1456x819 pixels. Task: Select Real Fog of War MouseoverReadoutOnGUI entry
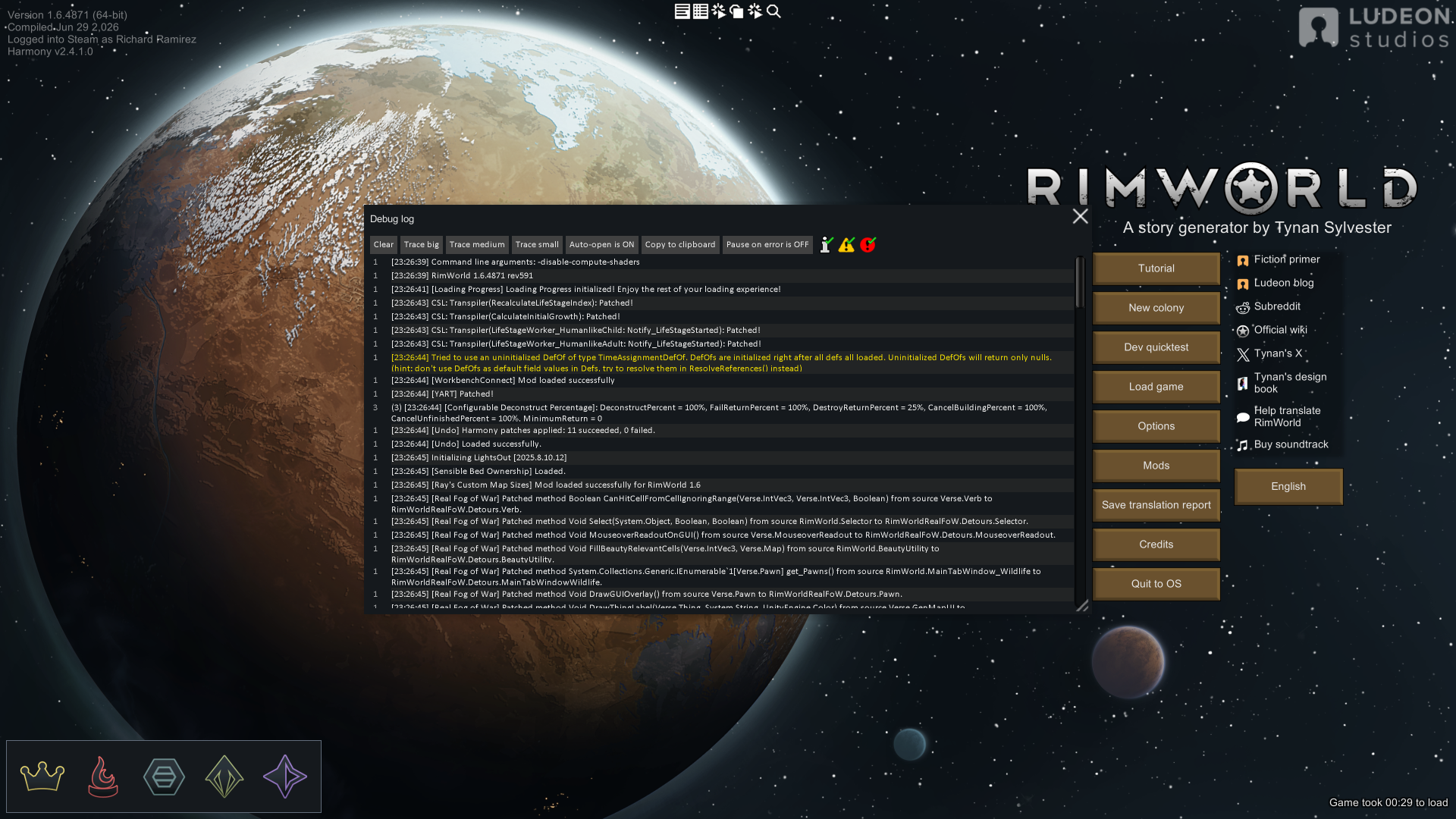(720, 535)
